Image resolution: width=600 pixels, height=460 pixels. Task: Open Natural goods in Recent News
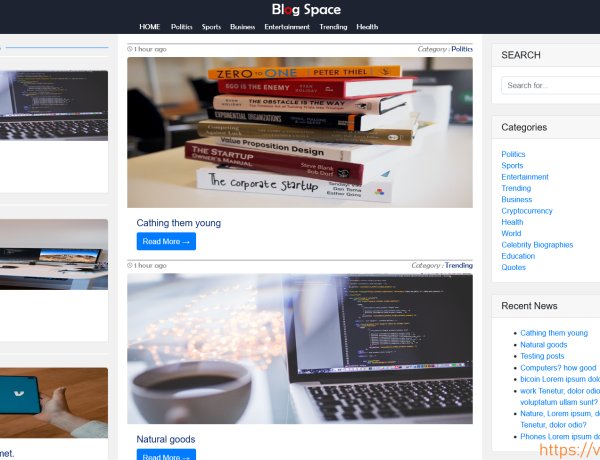point(543,345)
